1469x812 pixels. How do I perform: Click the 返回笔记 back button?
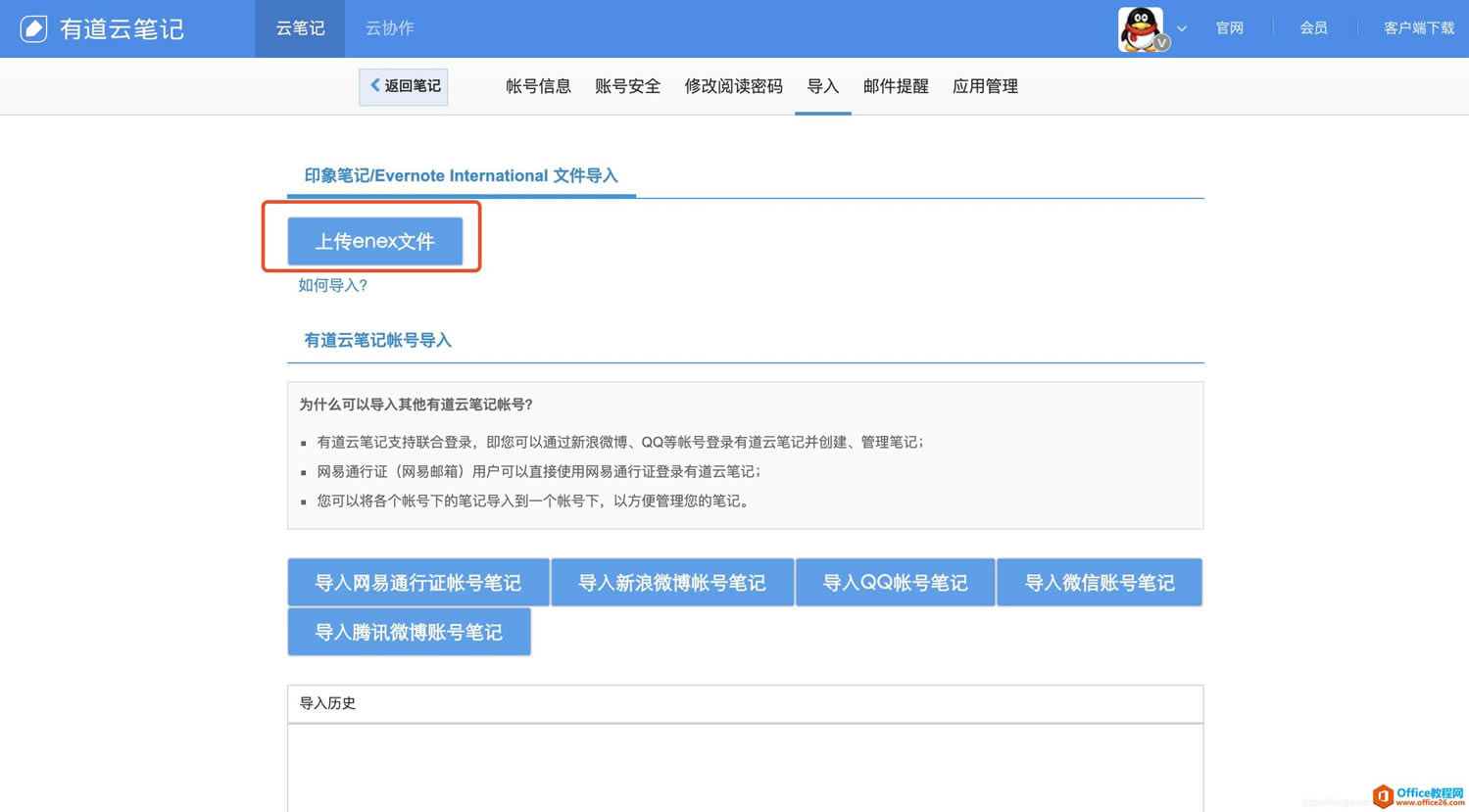(x=404, y=86)
